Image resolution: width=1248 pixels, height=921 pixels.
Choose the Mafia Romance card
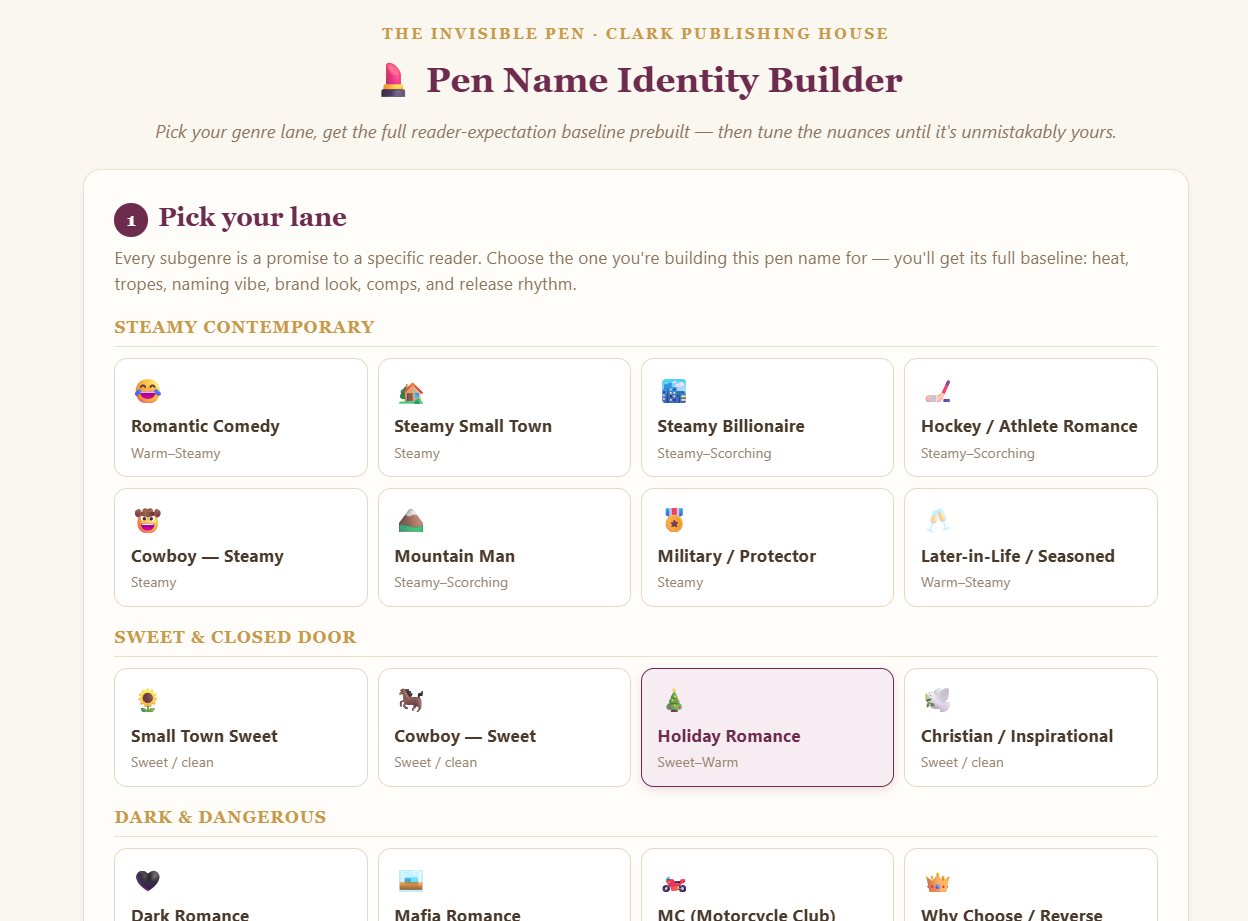tap(504, 885)
